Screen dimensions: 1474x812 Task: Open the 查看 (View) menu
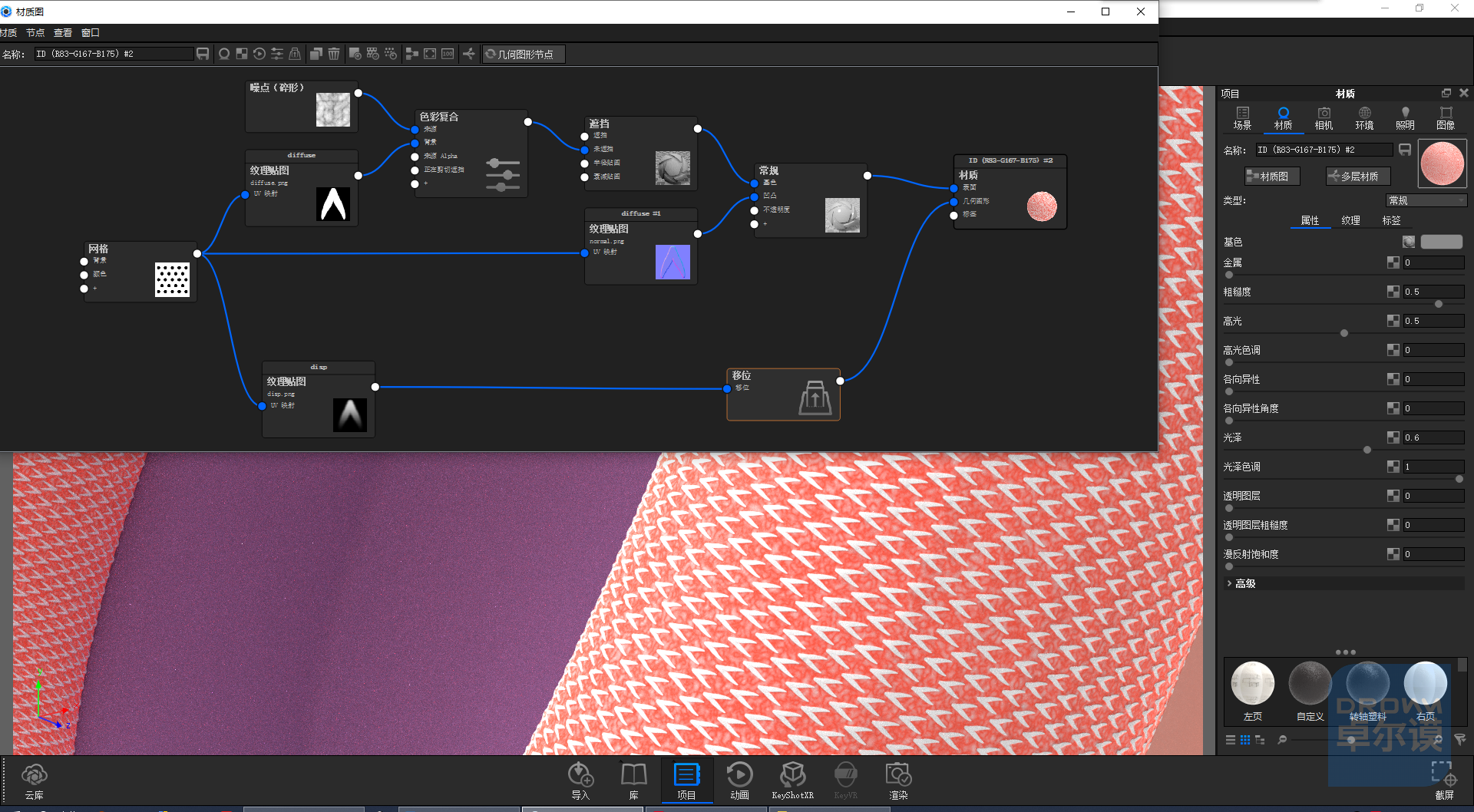[x=63, y=32]
